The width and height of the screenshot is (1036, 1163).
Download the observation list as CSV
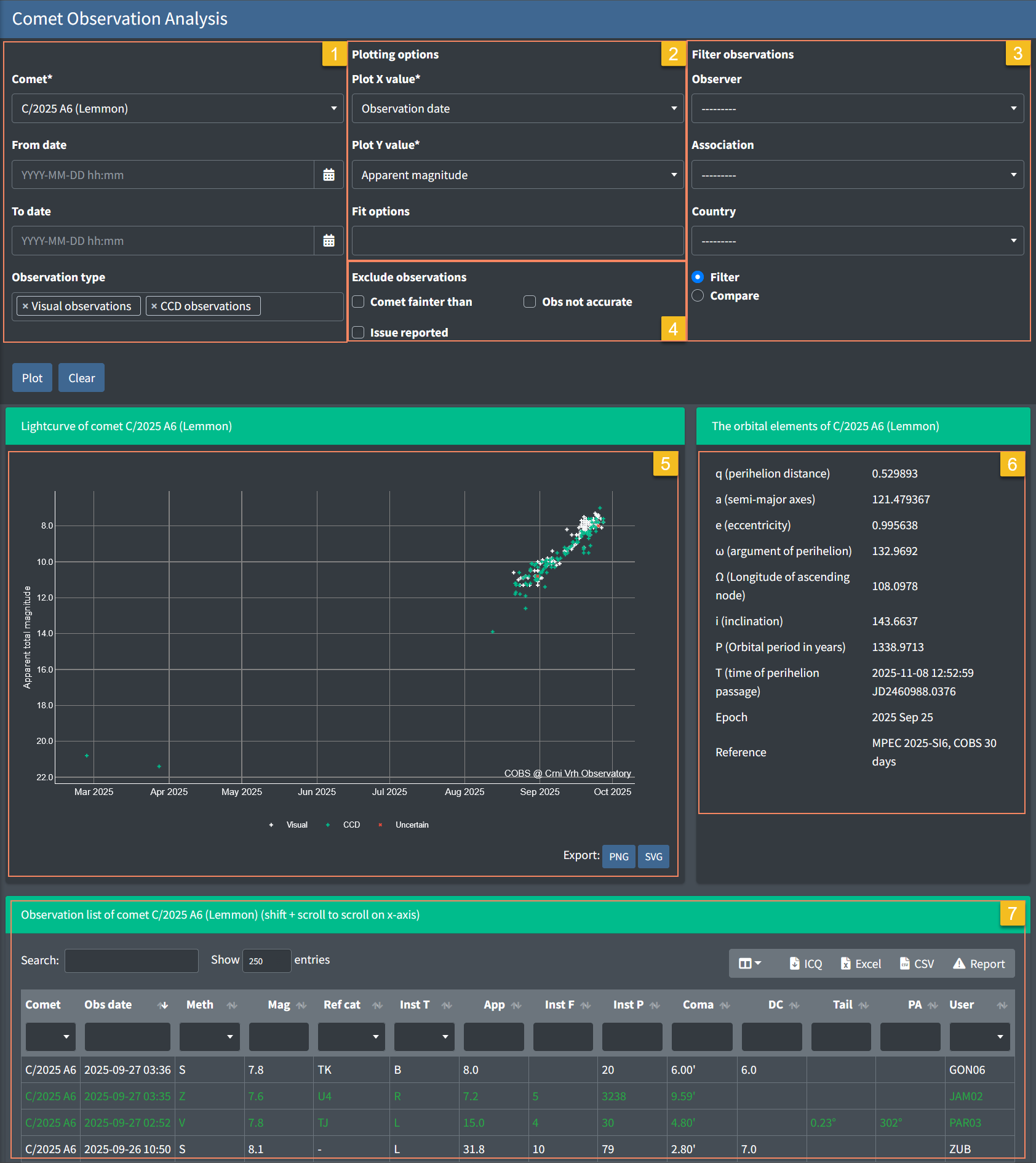coord(917,964)
